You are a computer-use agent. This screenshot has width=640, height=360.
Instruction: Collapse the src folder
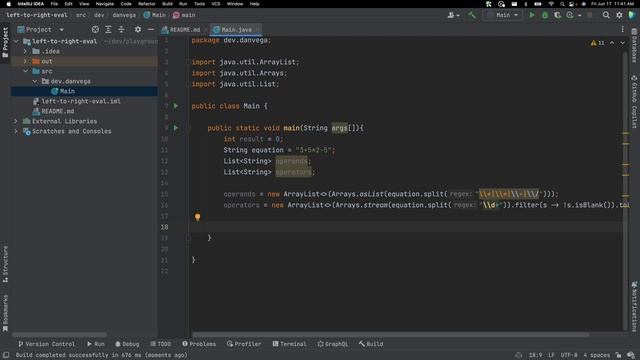25,71
